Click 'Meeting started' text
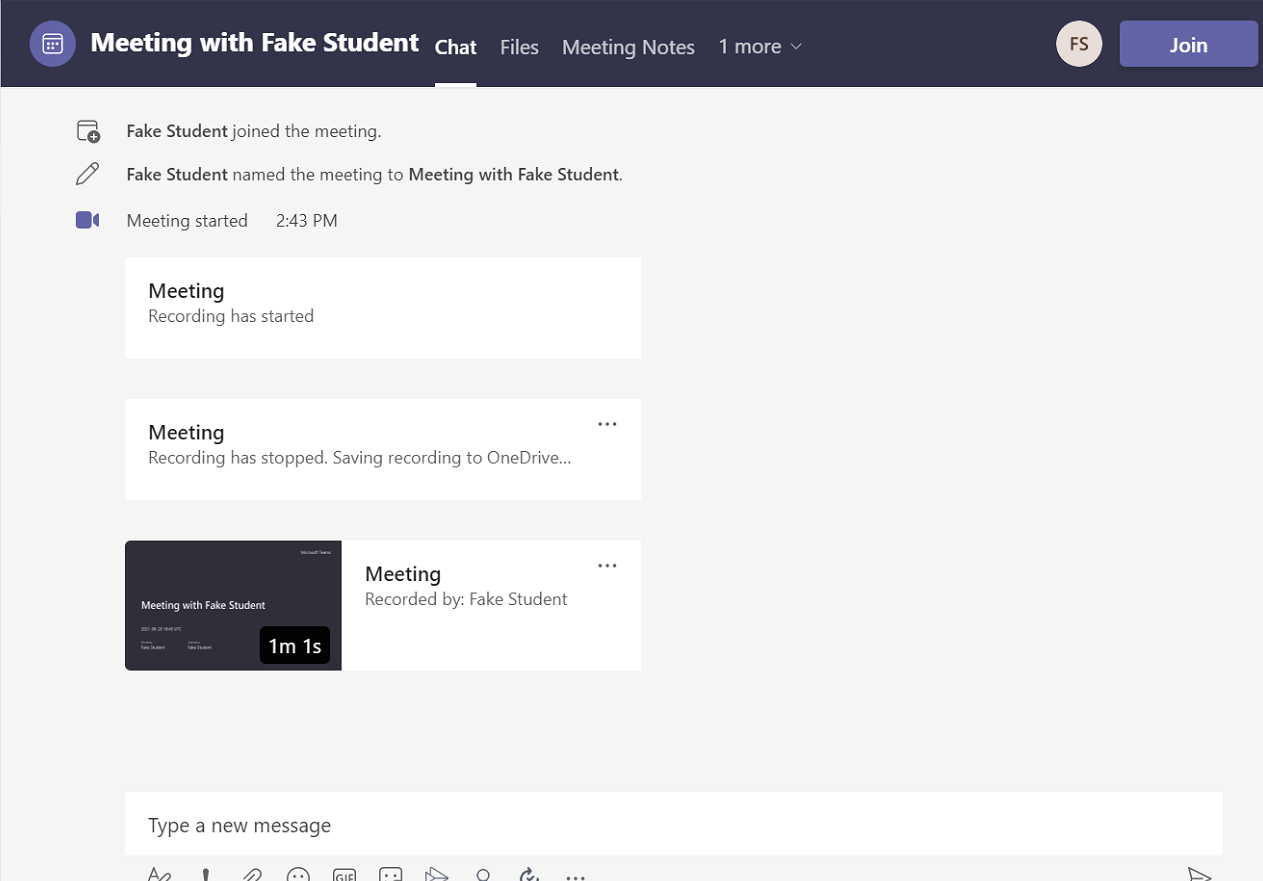The height and width of the screenshot is (881, 1263). (187, 221)
